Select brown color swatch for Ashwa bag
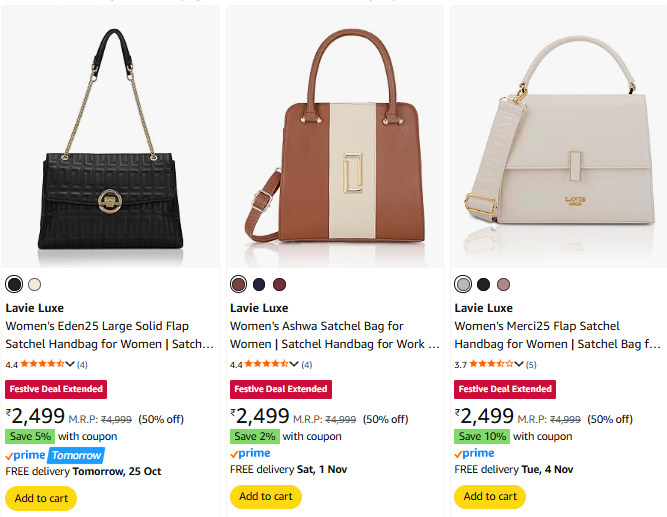The width and height of the screenshot is (667, 517). click(x=239, y=284)
